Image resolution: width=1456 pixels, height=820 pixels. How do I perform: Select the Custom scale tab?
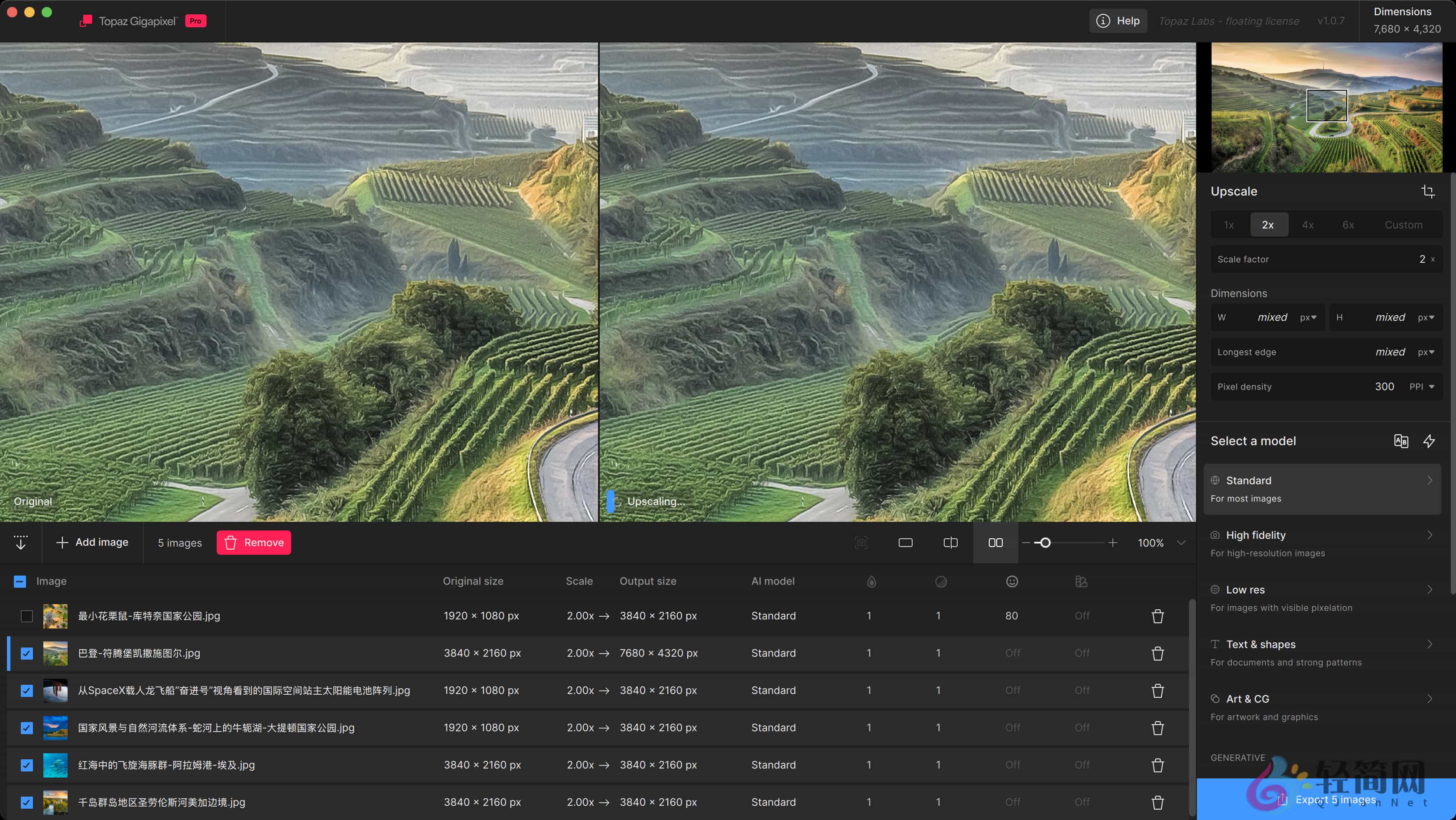[x=1403, y=225]
